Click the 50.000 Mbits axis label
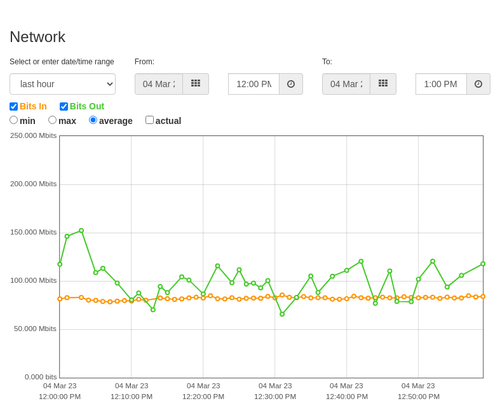The width and height of the screenshot is (500, 403). coord(35,329)
